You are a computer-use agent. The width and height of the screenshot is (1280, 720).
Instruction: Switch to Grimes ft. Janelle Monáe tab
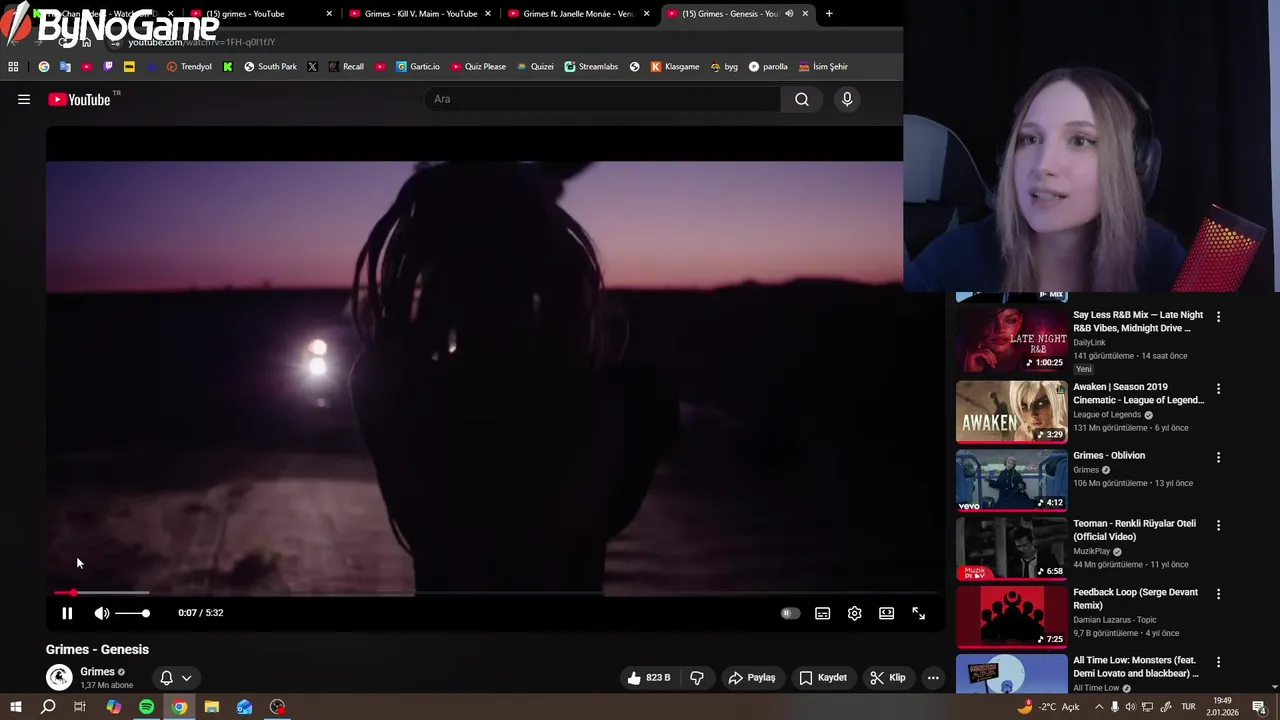click(579, 14)
